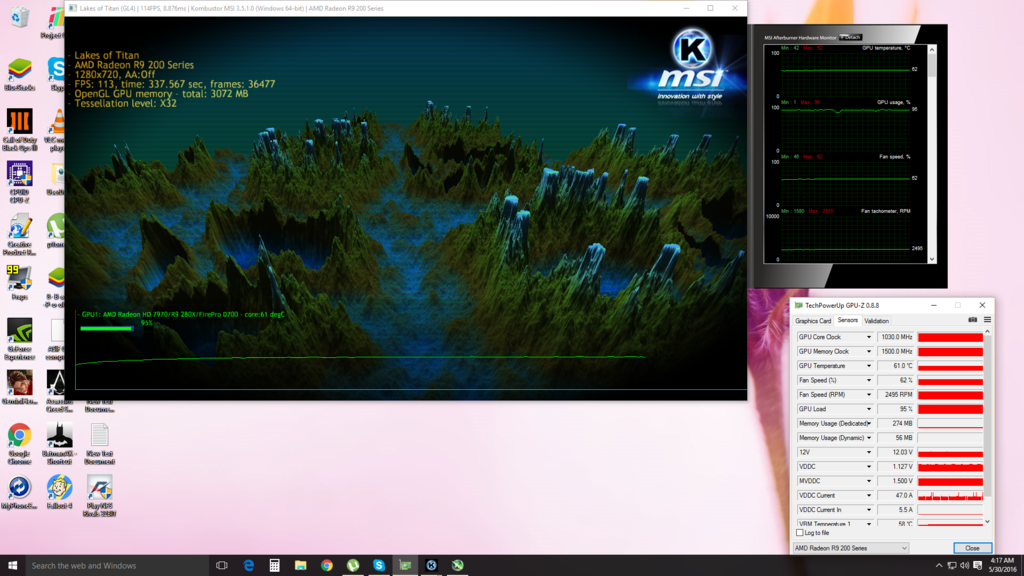
Task: Click Afterburner hardware monitor scrollbar
Action: coord(932,154)
